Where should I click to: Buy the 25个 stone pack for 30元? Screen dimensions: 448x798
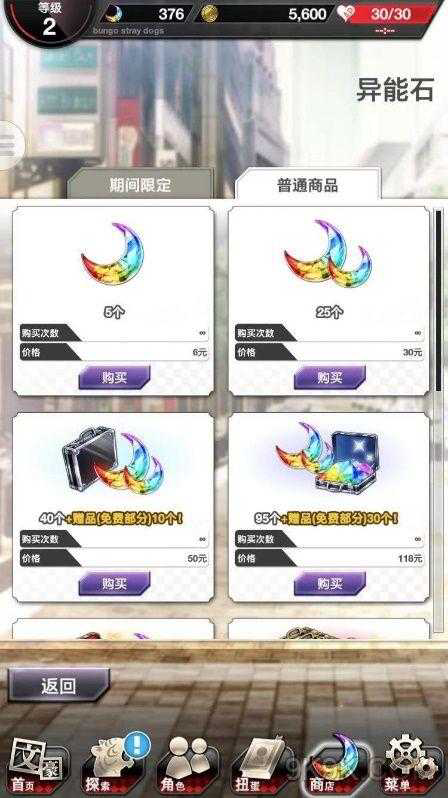pyautogui.click(x=329, y=378)
